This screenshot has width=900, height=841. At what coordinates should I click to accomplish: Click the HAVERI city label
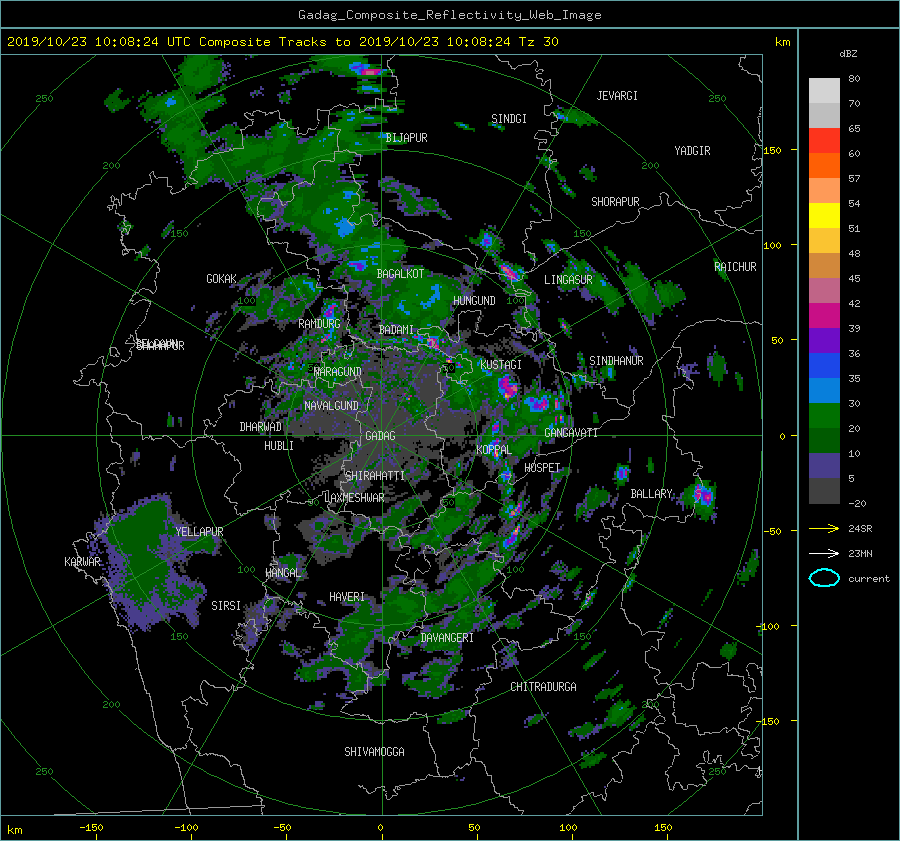[347, 597]
